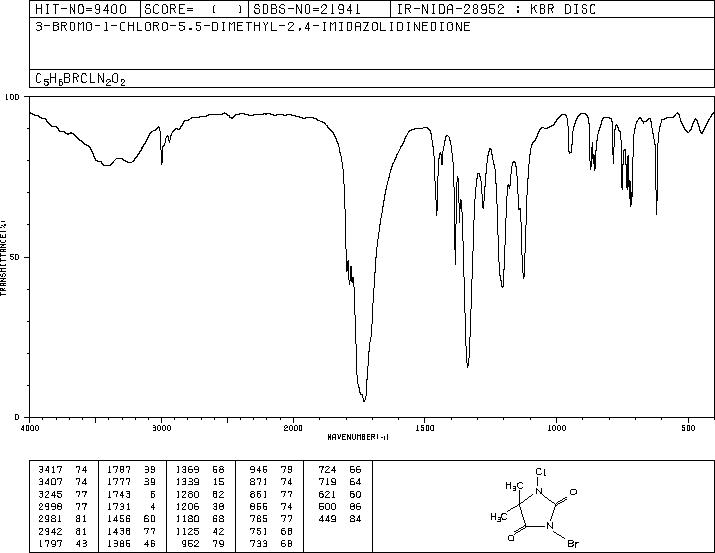Click the WAVENUMBER x-axis title
This screenshot has height=553, width=715.
(x=358, y=437)
